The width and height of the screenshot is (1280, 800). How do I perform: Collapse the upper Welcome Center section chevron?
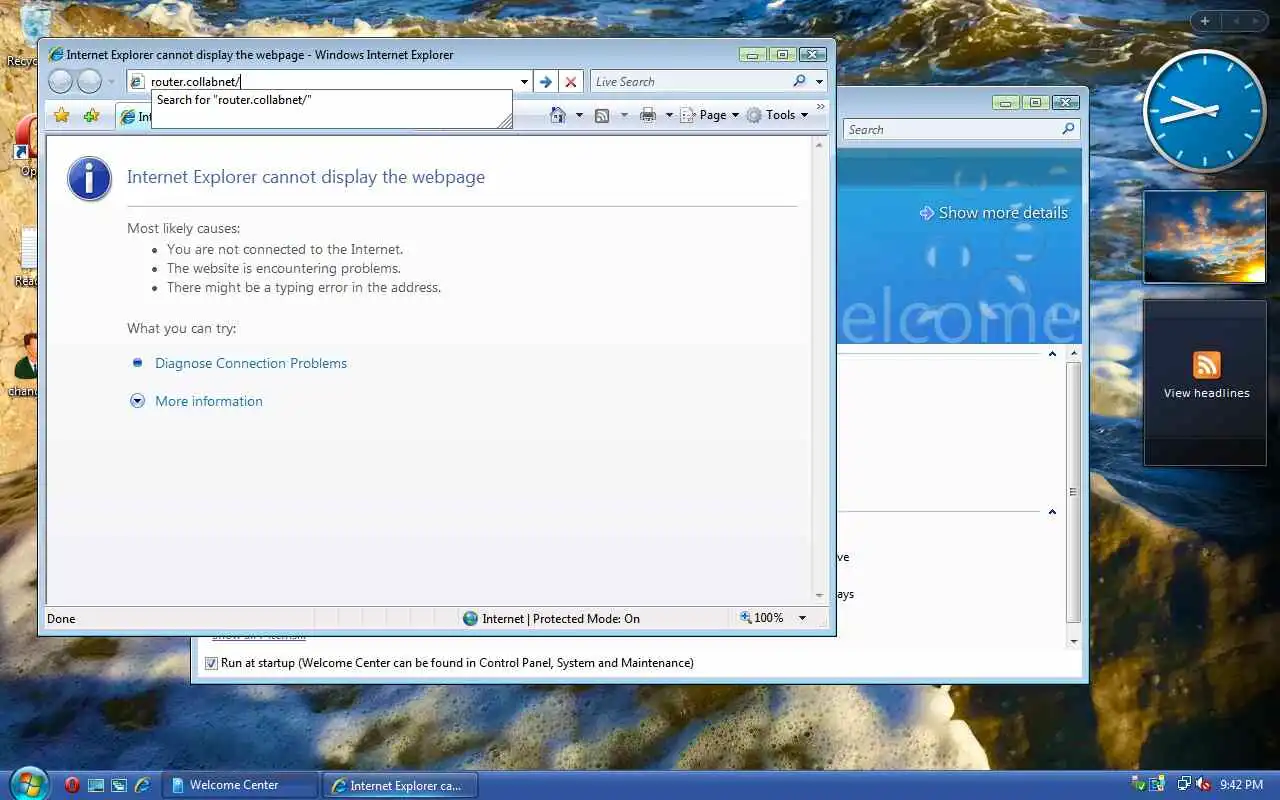[1052, 354]
